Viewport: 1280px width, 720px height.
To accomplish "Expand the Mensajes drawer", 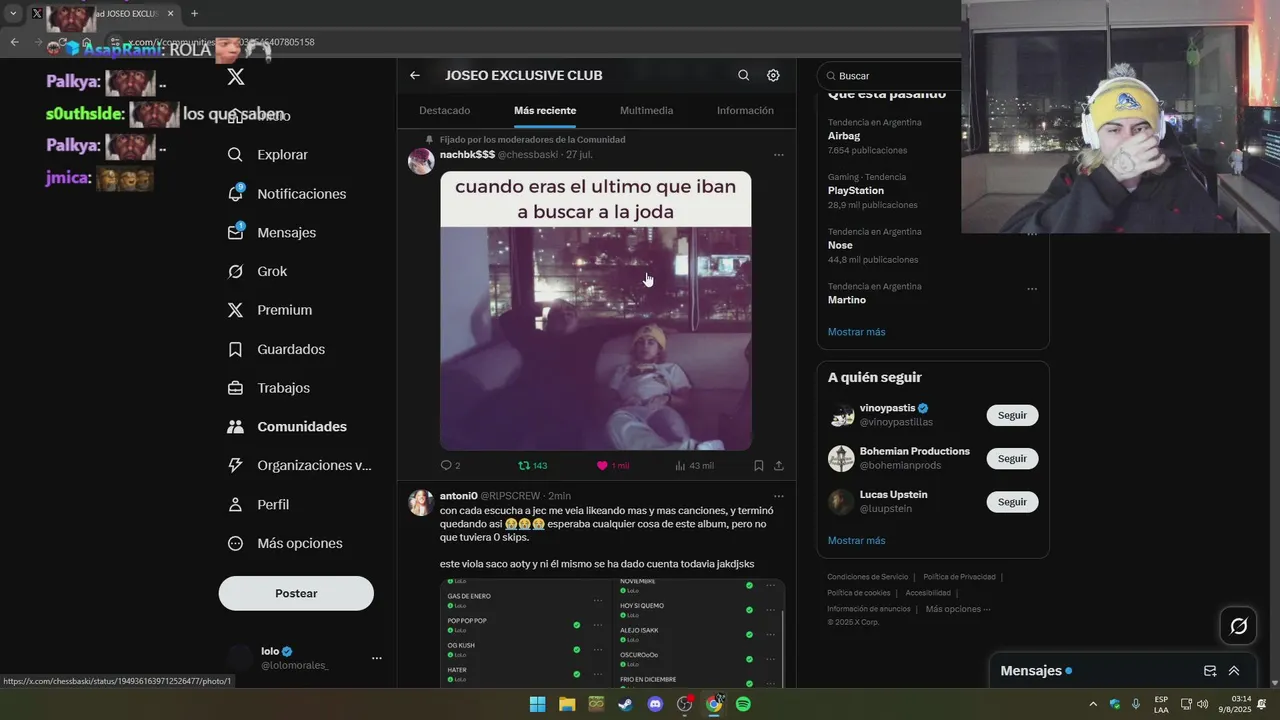I will (1234, 671).
